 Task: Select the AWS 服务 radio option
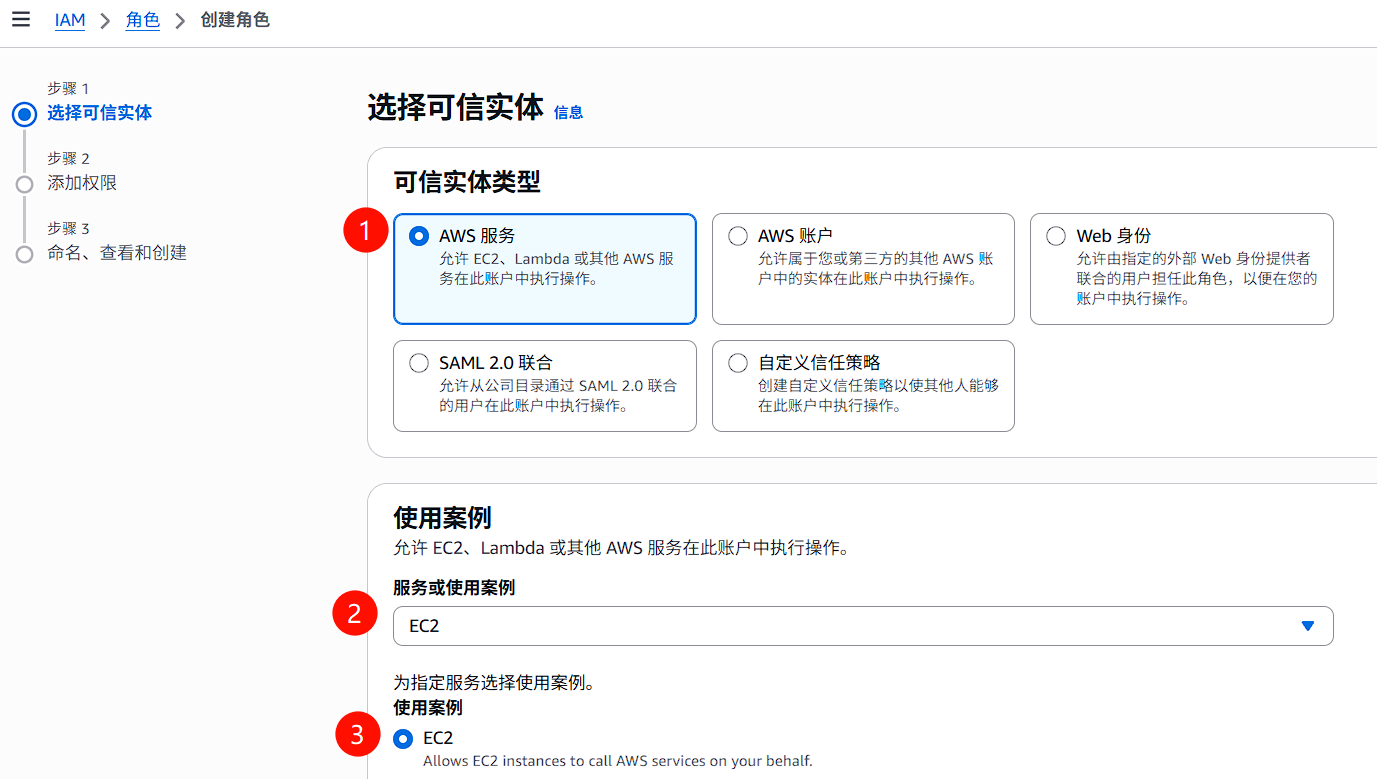coord(419,236)
